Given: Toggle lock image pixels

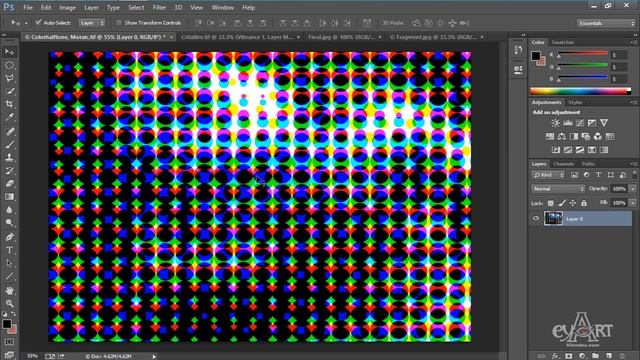Looking at the screenshot, I should (562, 203).
